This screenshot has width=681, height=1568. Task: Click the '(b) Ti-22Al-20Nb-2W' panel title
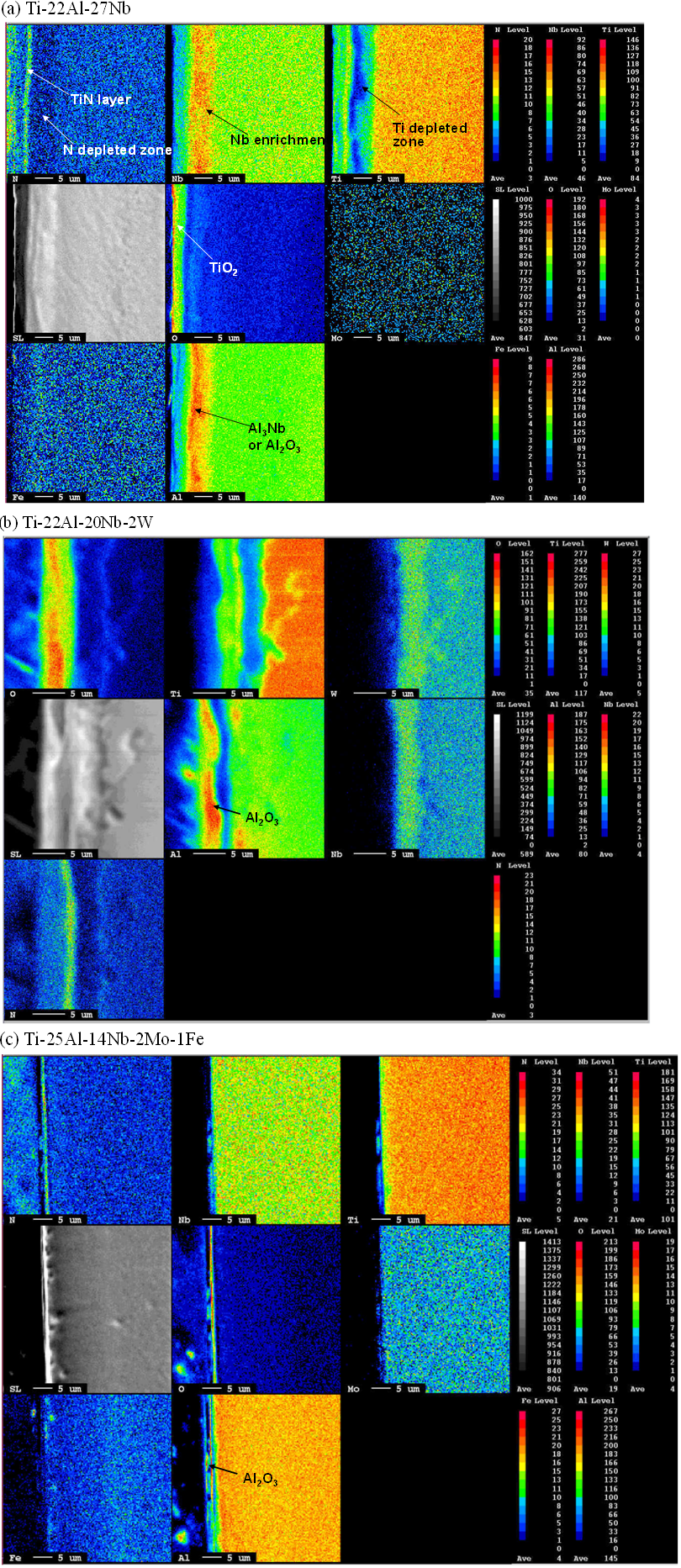pos(77,522)
